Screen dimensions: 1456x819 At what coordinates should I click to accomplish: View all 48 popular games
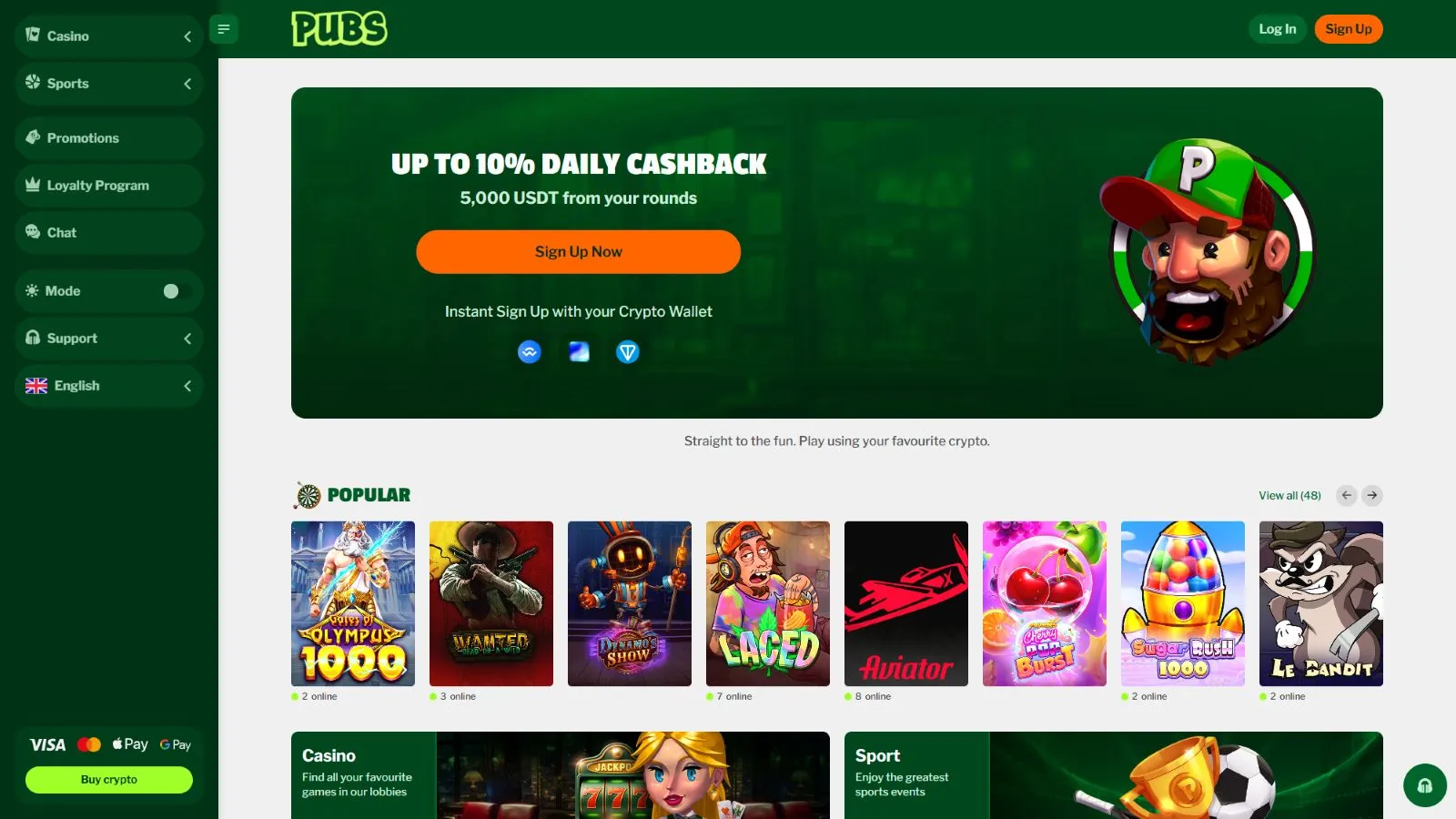click(x=1289, y=496)
